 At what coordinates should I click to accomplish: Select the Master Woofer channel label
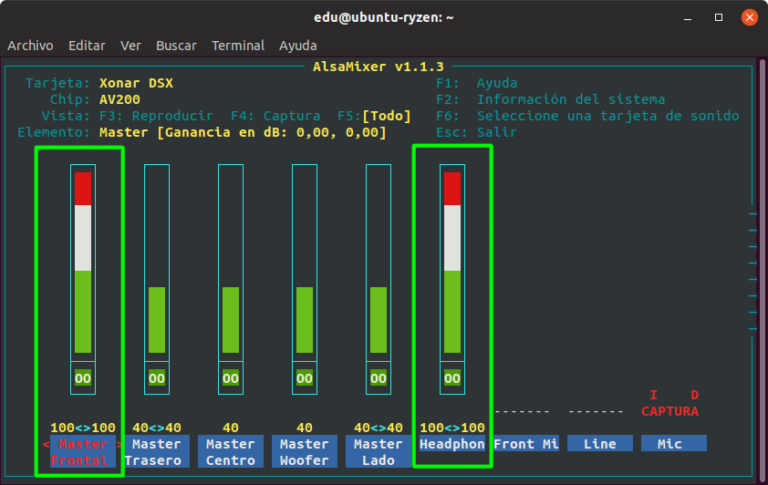click(x=305, y=452)
